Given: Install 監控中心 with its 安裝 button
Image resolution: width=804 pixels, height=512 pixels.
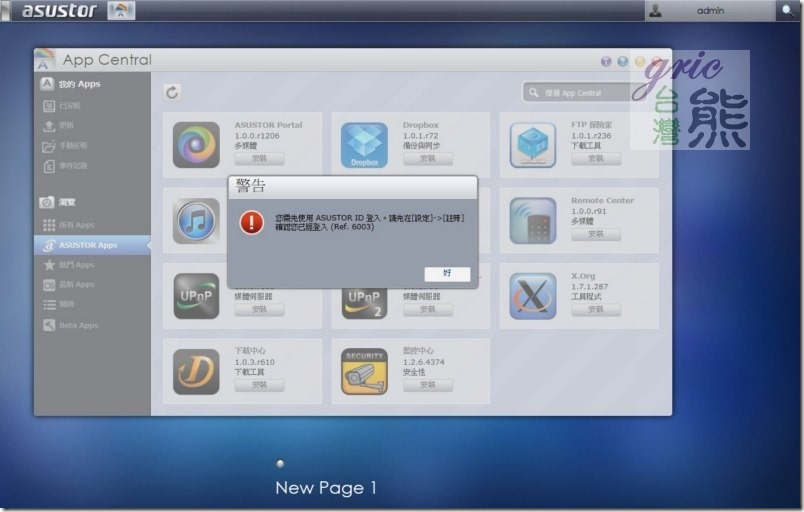Looking at the screenshot, I should (428, 385).
